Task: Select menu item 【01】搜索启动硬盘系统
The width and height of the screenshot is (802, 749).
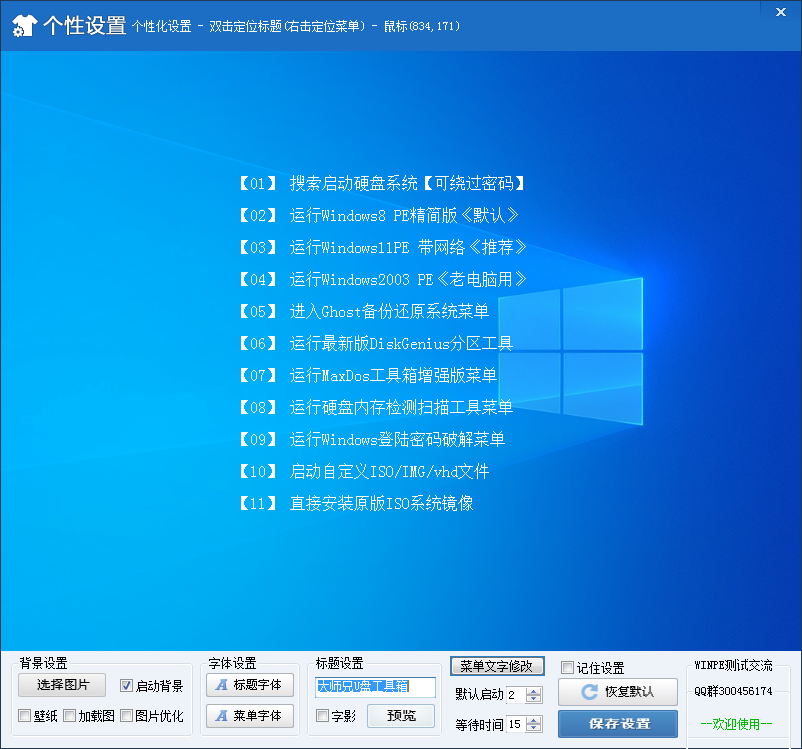Action: pos(382,183)
